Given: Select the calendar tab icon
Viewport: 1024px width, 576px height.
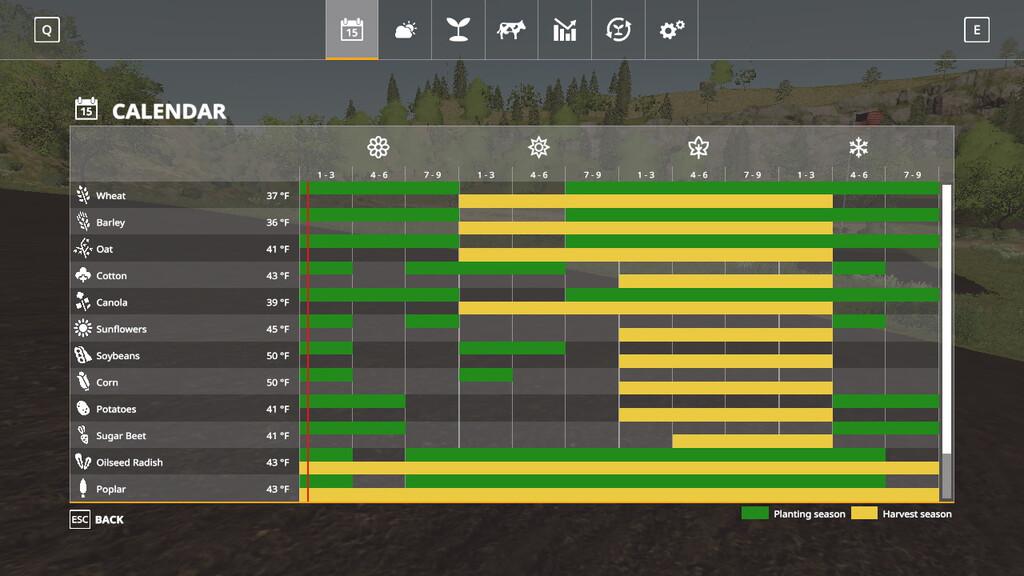Looking at the screenshot, I should (352, 30).
